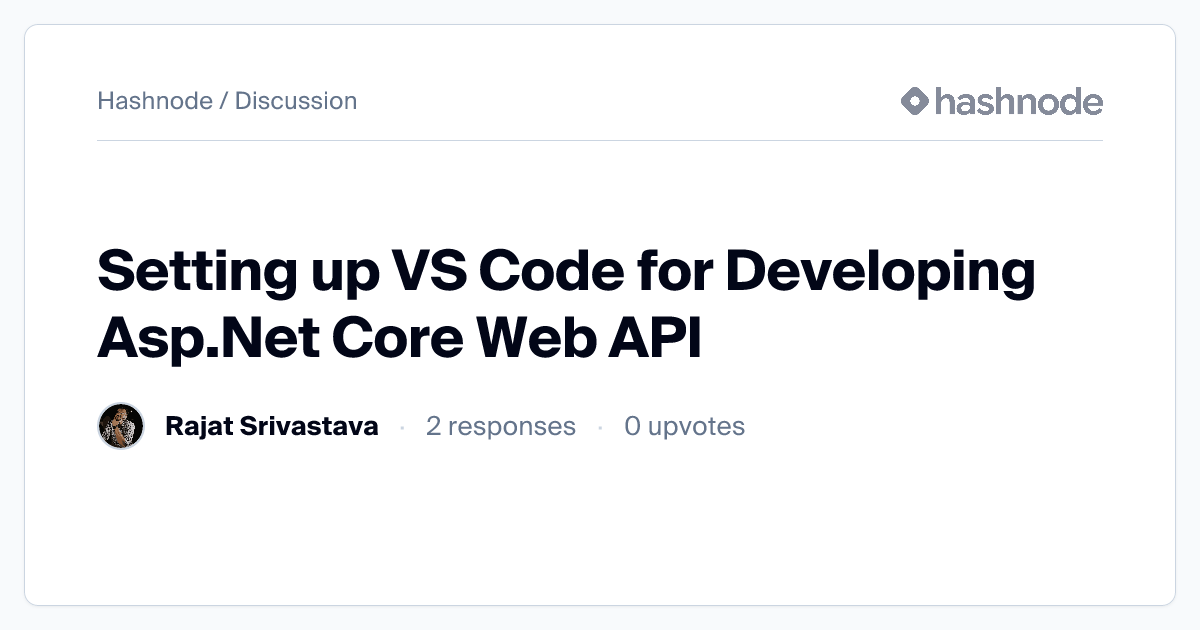Open the Hashnode wordmark logo

(1017, 100)
